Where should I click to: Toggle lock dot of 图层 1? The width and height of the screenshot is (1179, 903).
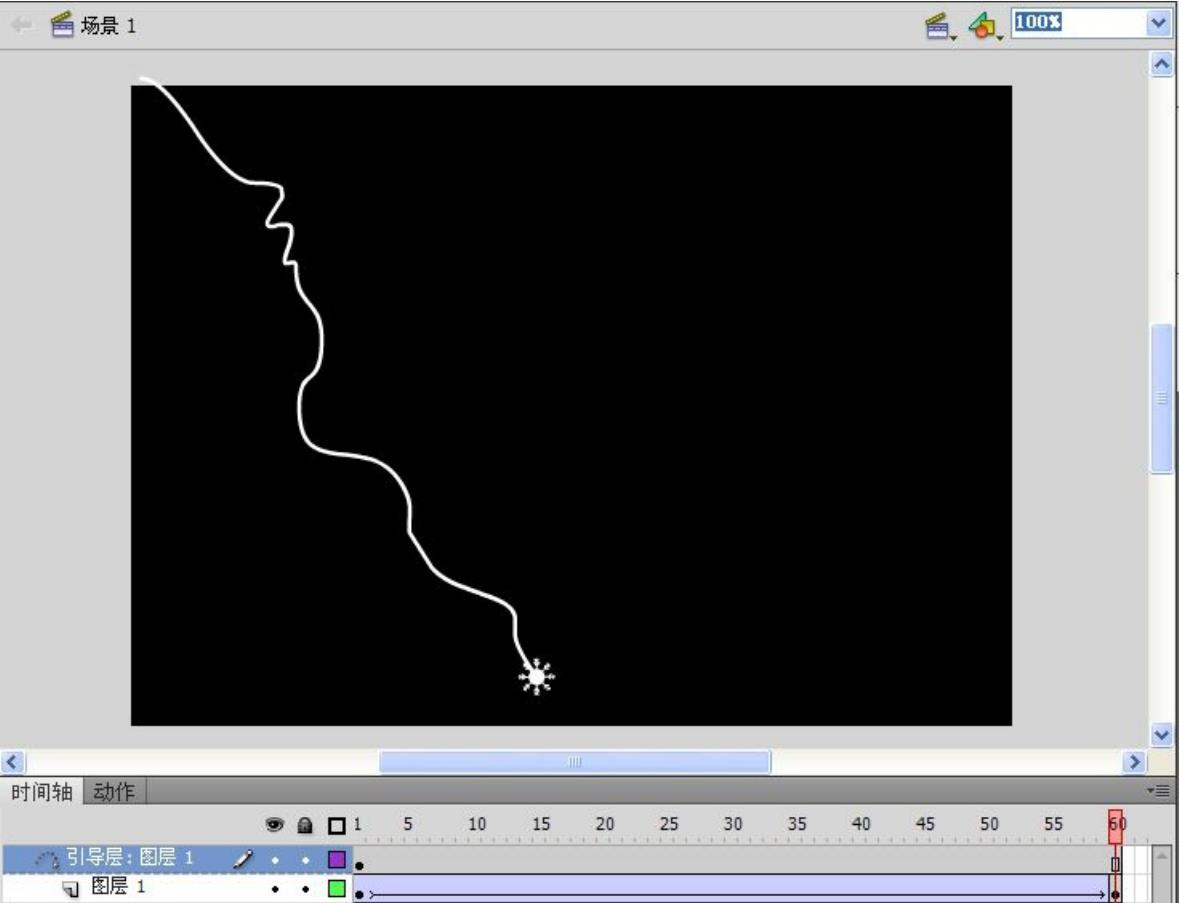click(x=305, y=889)
